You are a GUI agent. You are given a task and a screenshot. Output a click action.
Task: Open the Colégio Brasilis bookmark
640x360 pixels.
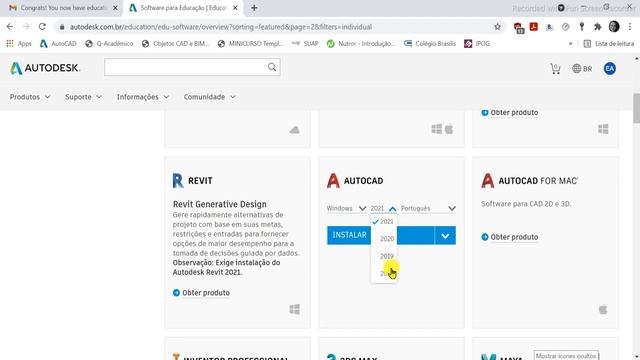click(430, 44)
